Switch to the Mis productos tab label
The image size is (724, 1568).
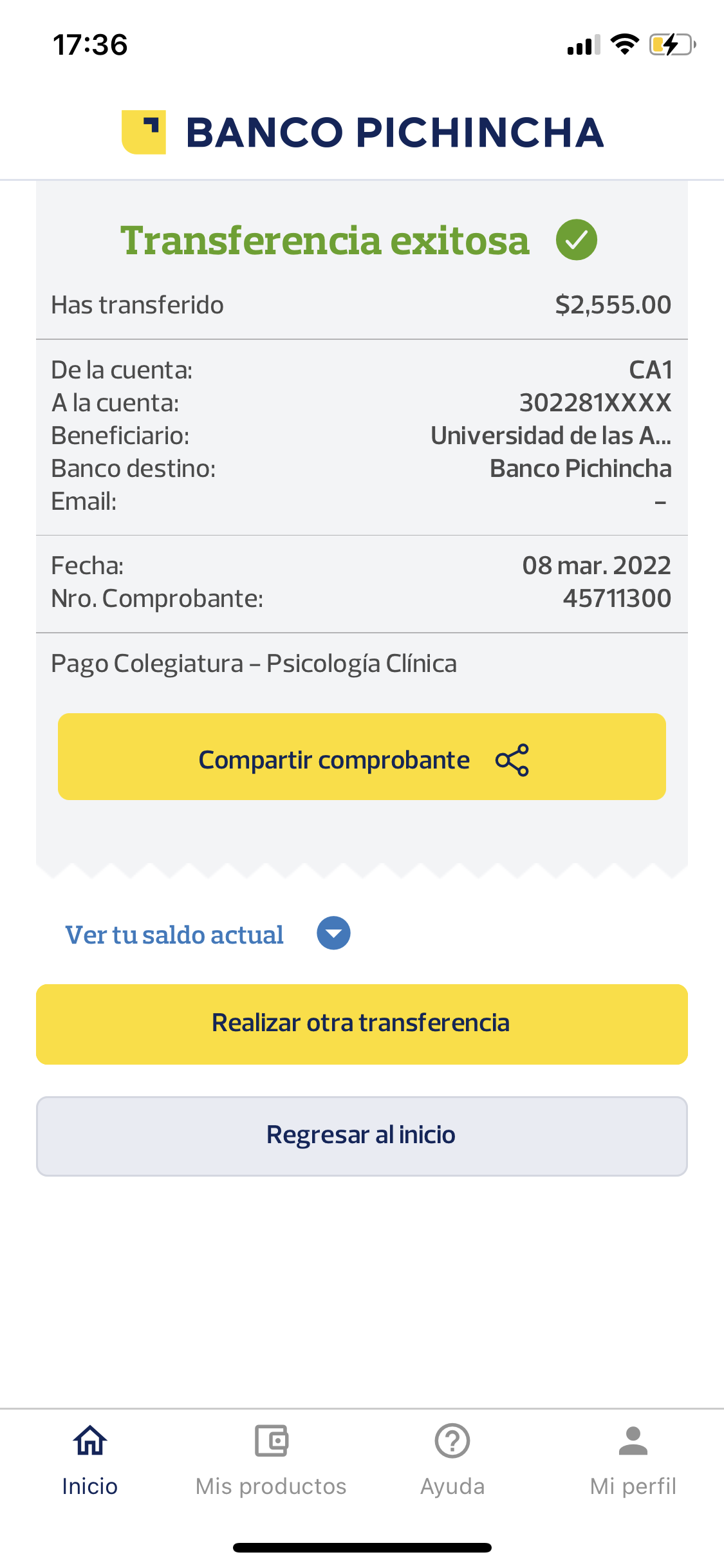pos(271,1486)
